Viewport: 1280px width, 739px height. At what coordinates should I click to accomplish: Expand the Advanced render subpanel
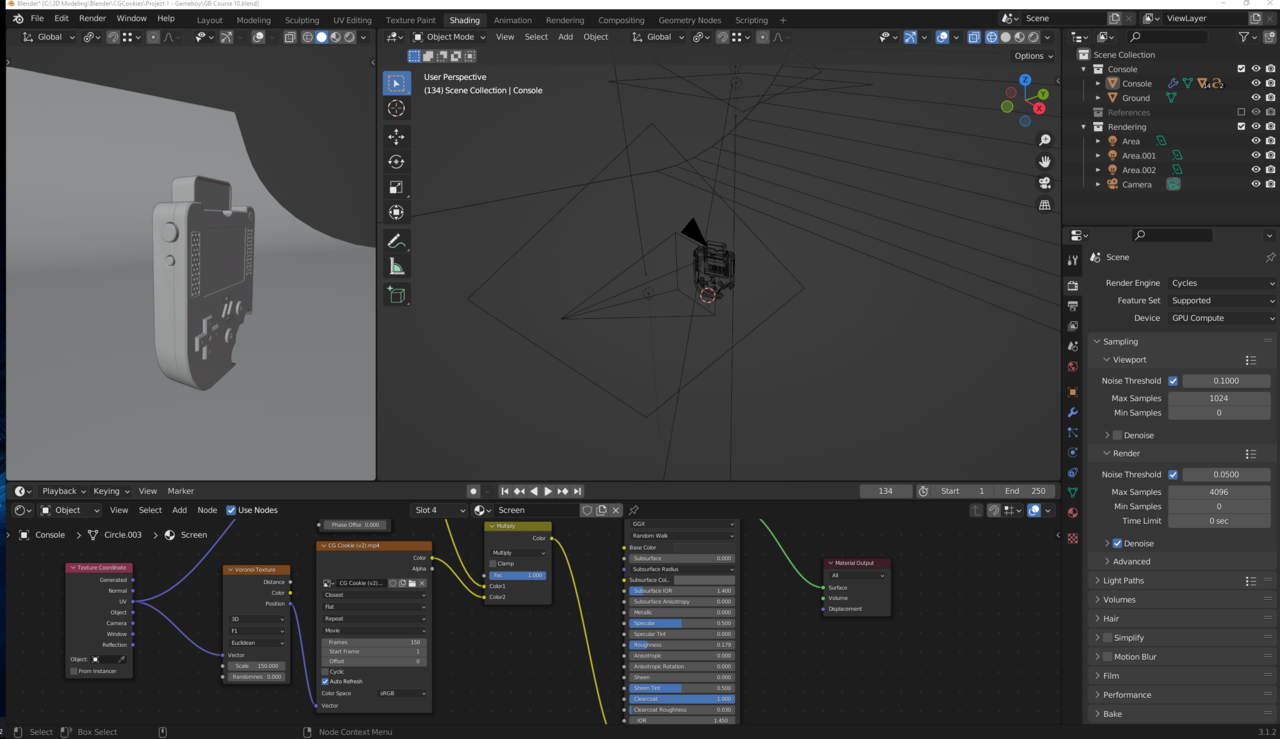(x=1131, y=562)
